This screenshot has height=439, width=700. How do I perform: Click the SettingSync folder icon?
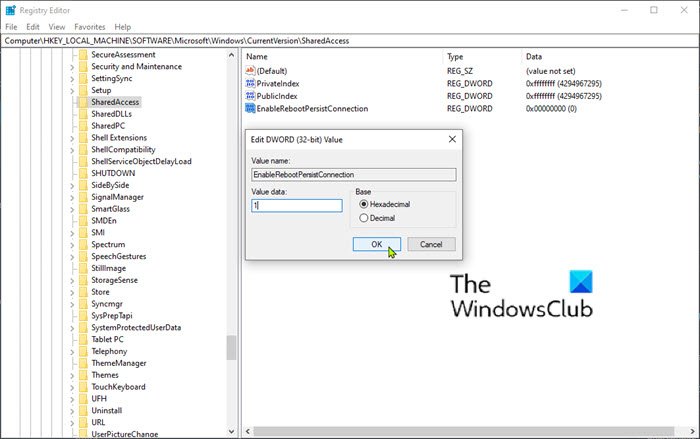(83, 78)
